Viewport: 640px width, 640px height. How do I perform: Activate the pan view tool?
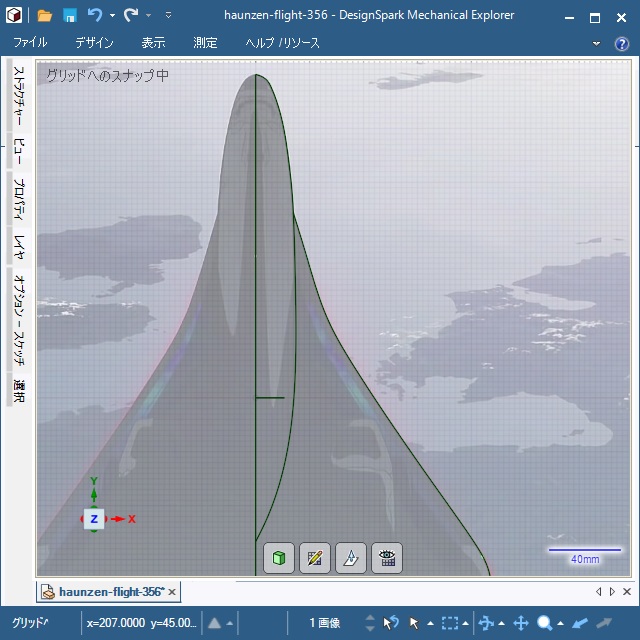pos(521,623)
